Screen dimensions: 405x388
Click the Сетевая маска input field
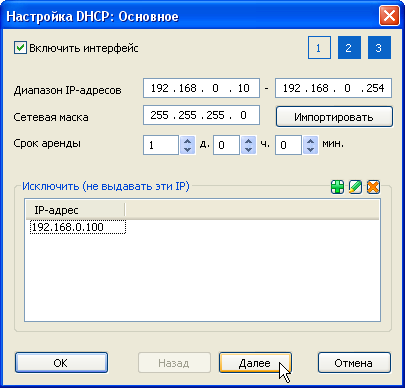pos(201,115)
